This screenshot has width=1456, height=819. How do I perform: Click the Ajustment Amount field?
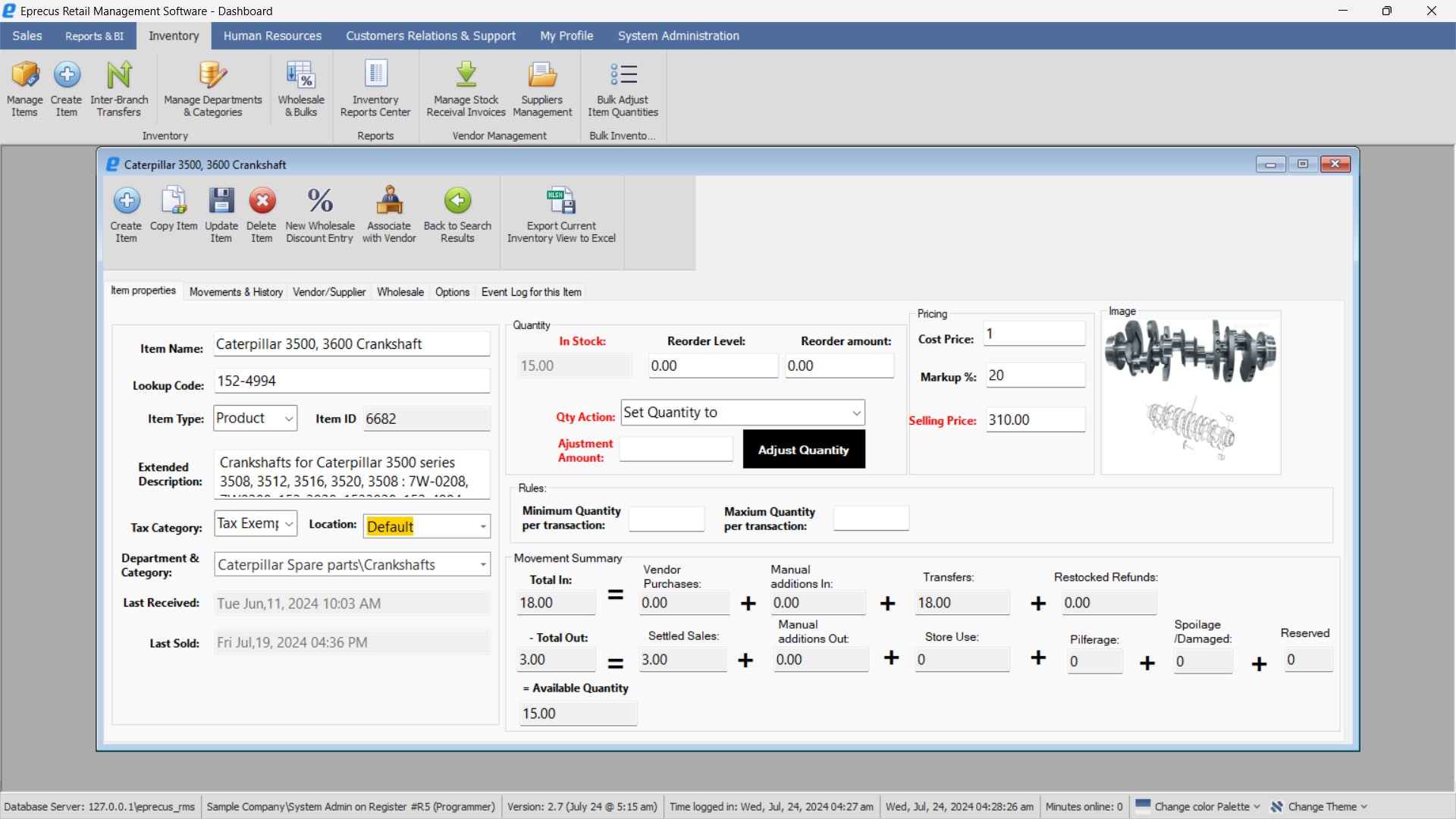click(676, 450)
